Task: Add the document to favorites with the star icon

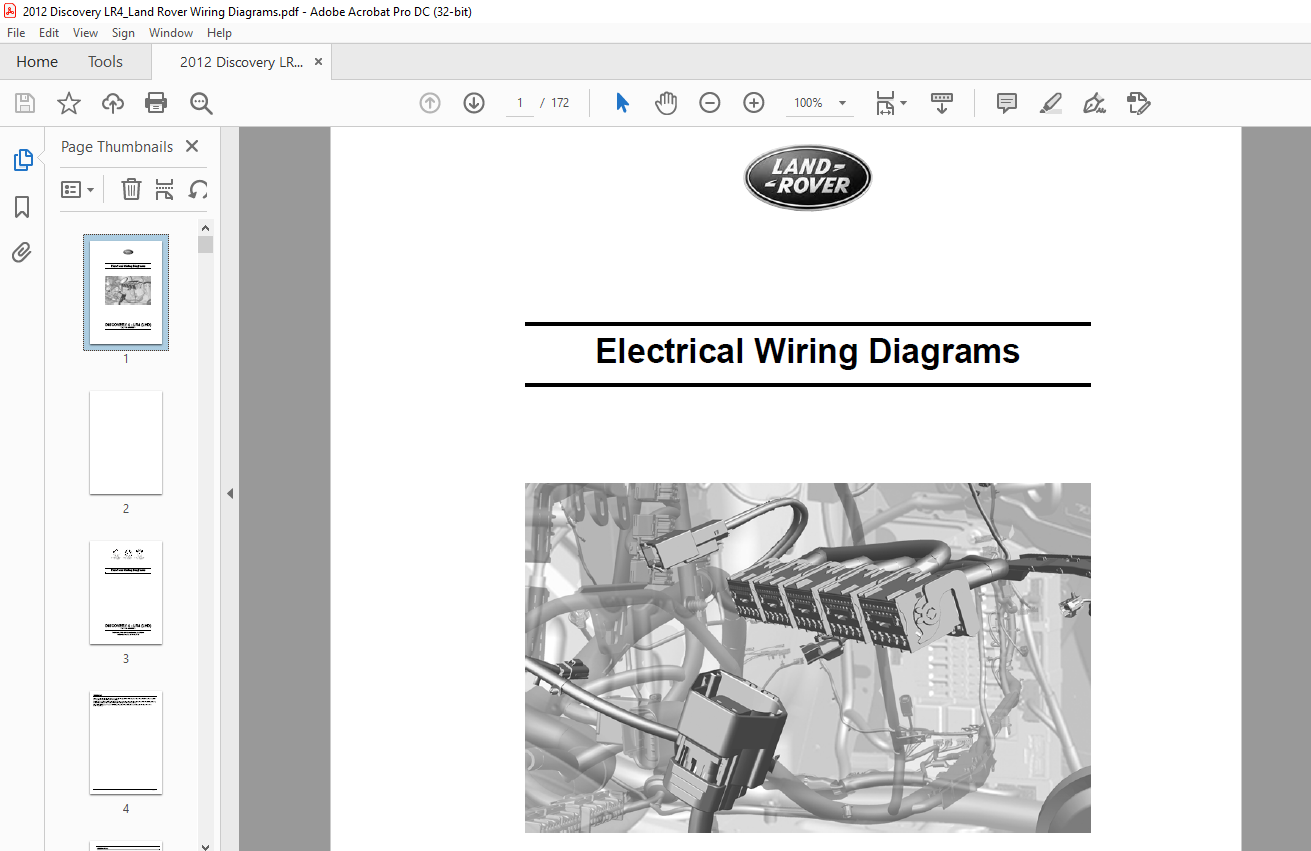Action: point(68,103)
